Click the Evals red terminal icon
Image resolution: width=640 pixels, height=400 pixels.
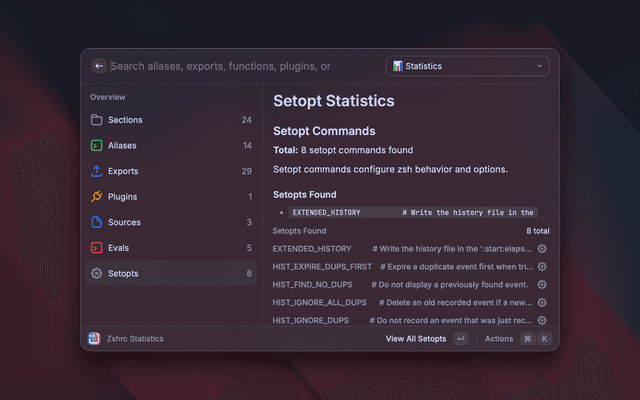click(97, 248)
